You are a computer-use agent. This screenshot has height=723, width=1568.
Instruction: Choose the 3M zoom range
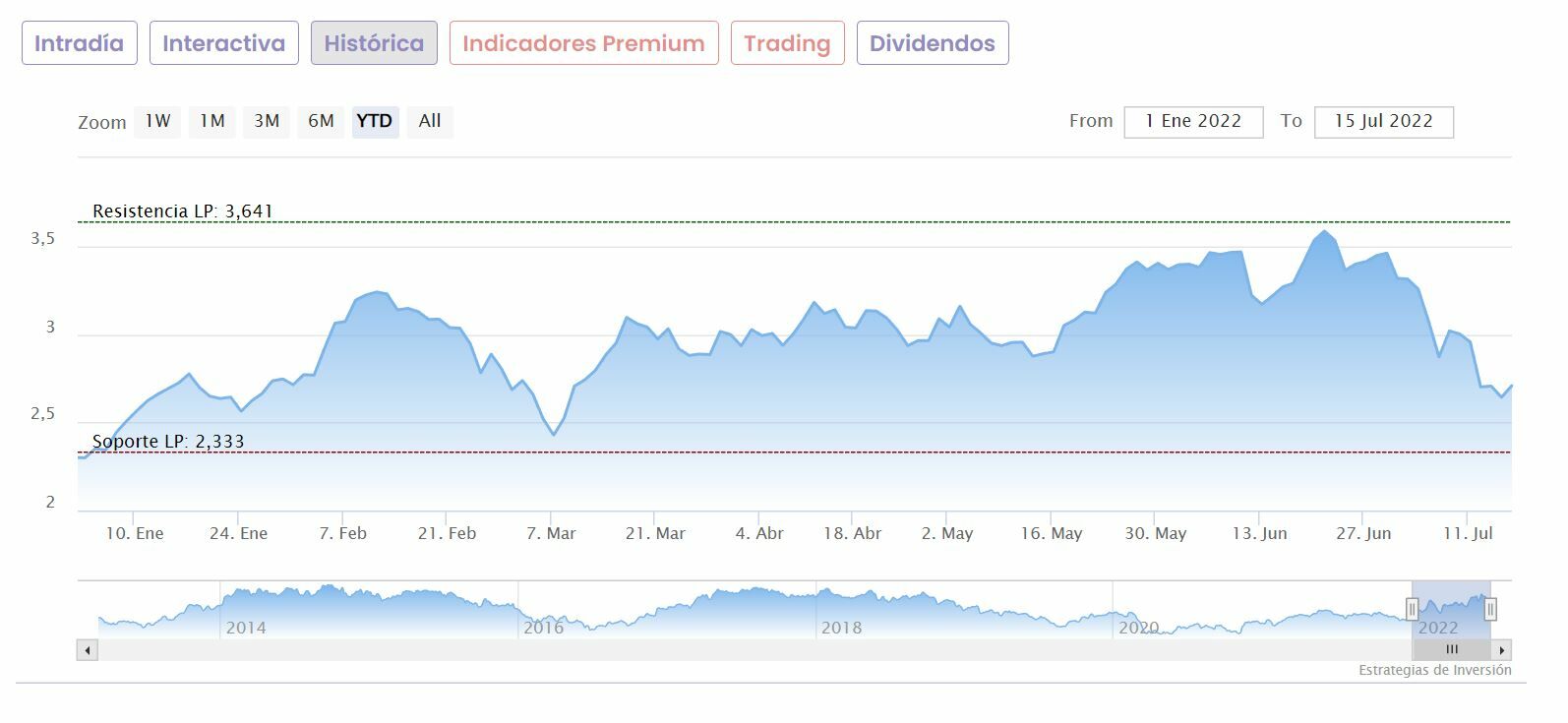[x=267, y=121]
